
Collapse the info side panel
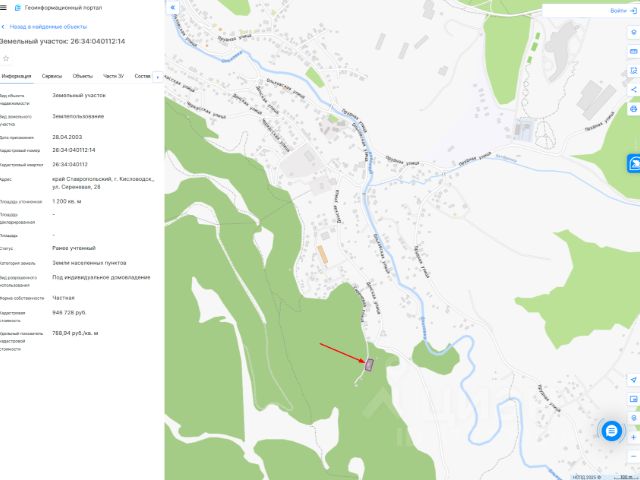[x=173, y=7]
